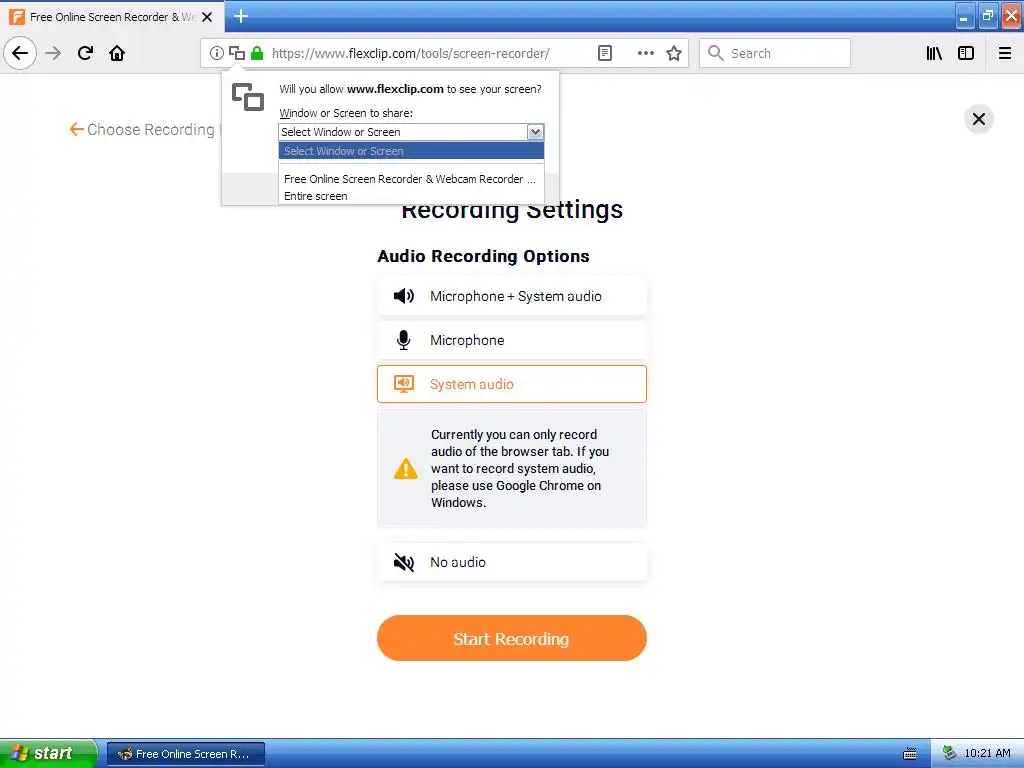Image resolution: width=1024 pixels, height=768 pixels.
Task: Select Microphone audio option
Action: (x=511, y=340)
